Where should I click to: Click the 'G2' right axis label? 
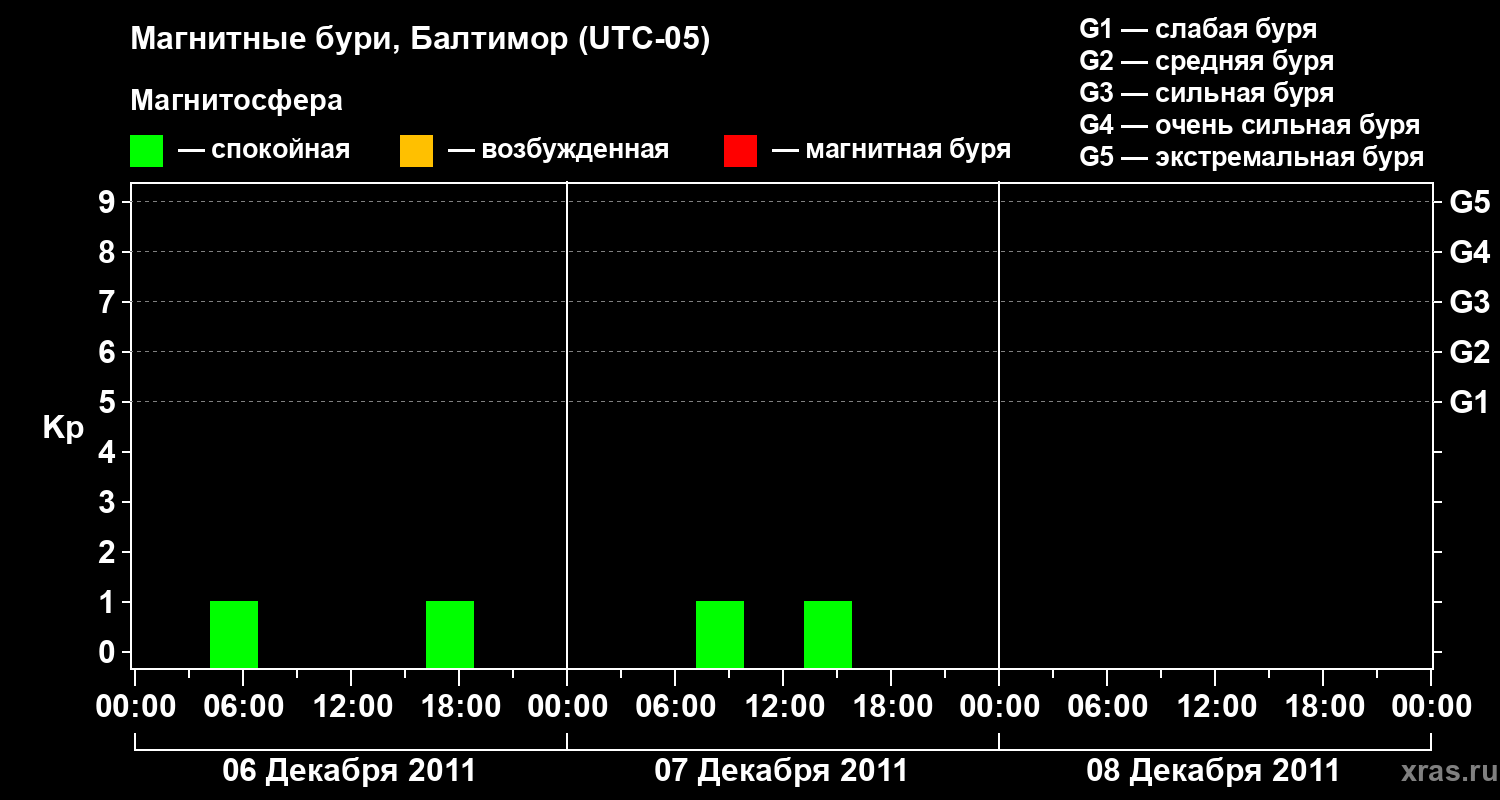click(x=1470, y=352)
